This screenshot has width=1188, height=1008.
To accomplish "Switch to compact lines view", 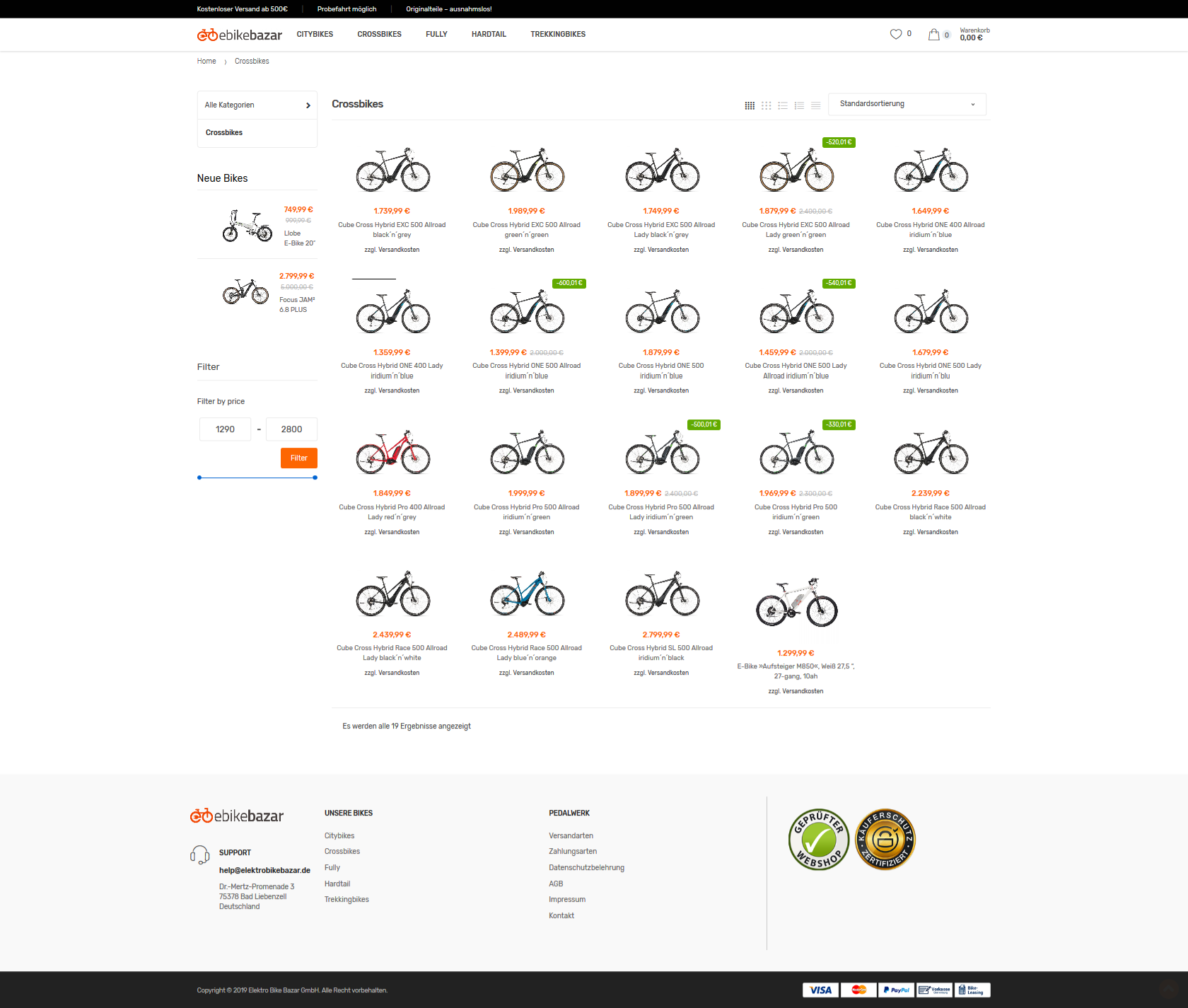I will point(815,105).
